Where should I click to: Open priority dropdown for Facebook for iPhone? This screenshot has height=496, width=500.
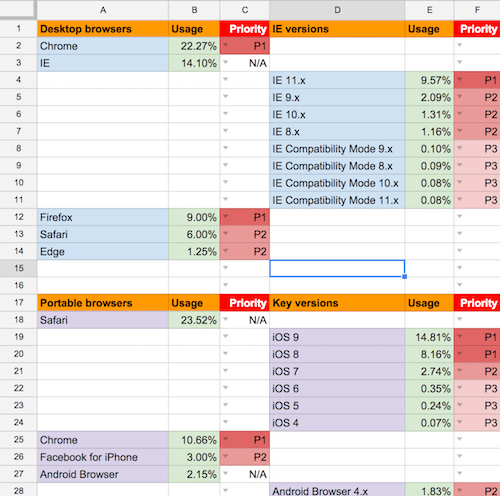point(226,456)
